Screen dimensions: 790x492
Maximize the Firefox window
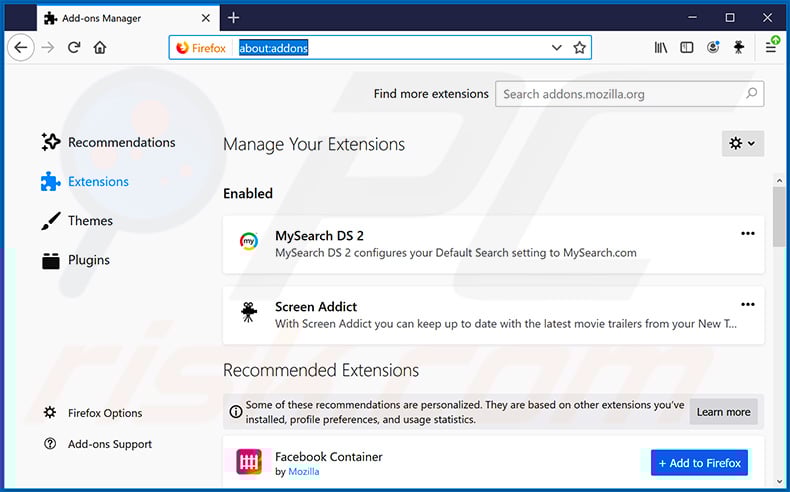(730, 18)
